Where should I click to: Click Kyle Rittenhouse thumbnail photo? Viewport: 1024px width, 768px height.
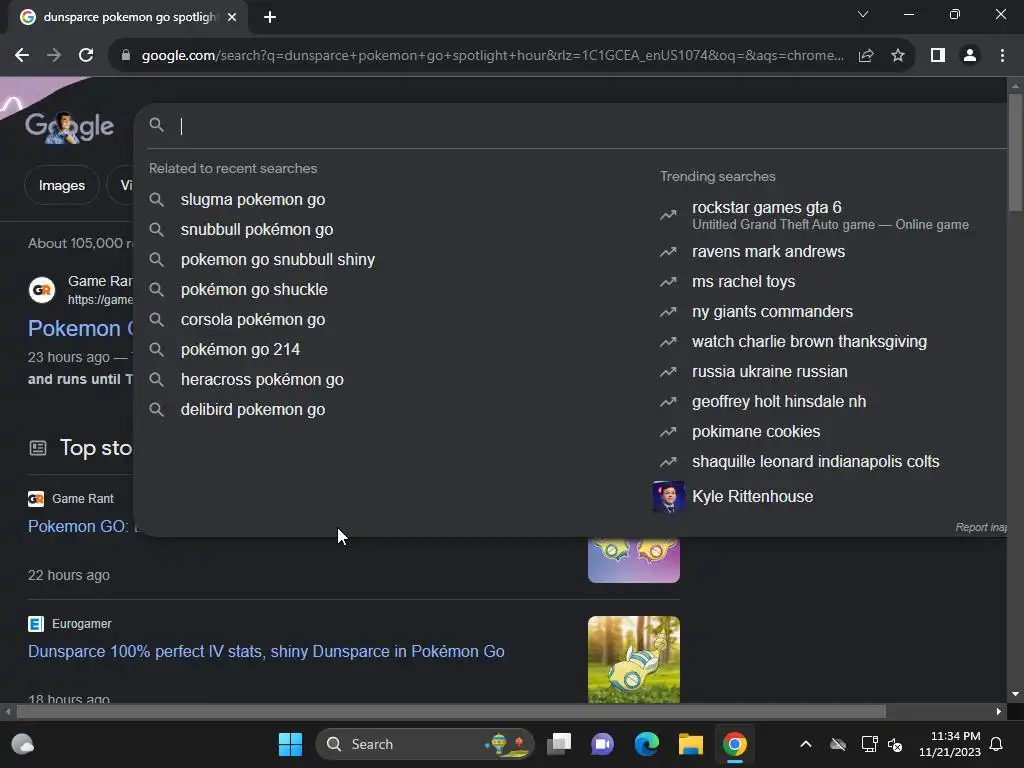(669, 497)
